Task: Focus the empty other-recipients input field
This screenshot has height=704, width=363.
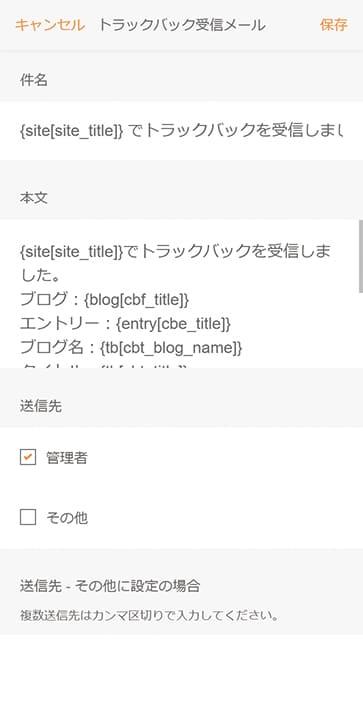Action: coord(182,663)
